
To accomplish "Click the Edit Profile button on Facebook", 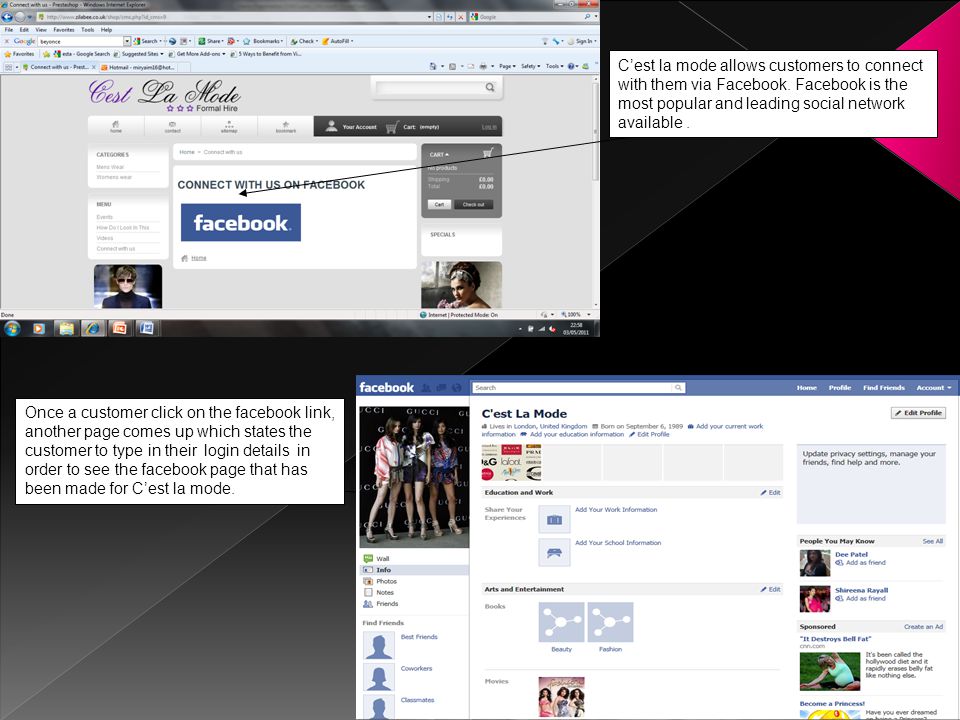I will [x=918, y=413].
